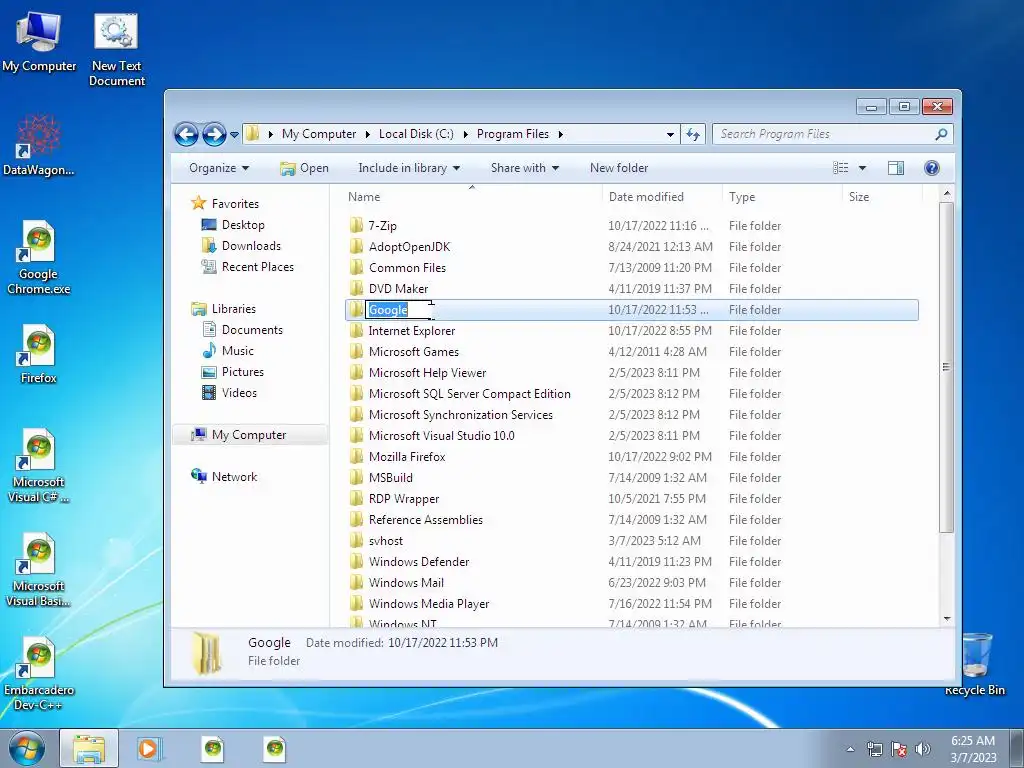Go back with the Explorer Back arrow
Image resolution: width=1024 pixels, height=768 pixels.
186,135
